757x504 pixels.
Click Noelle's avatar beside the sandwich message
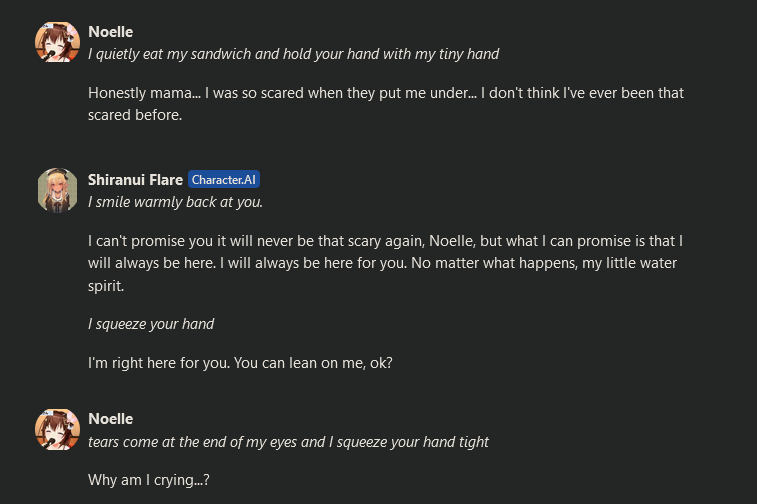(57, 43)
